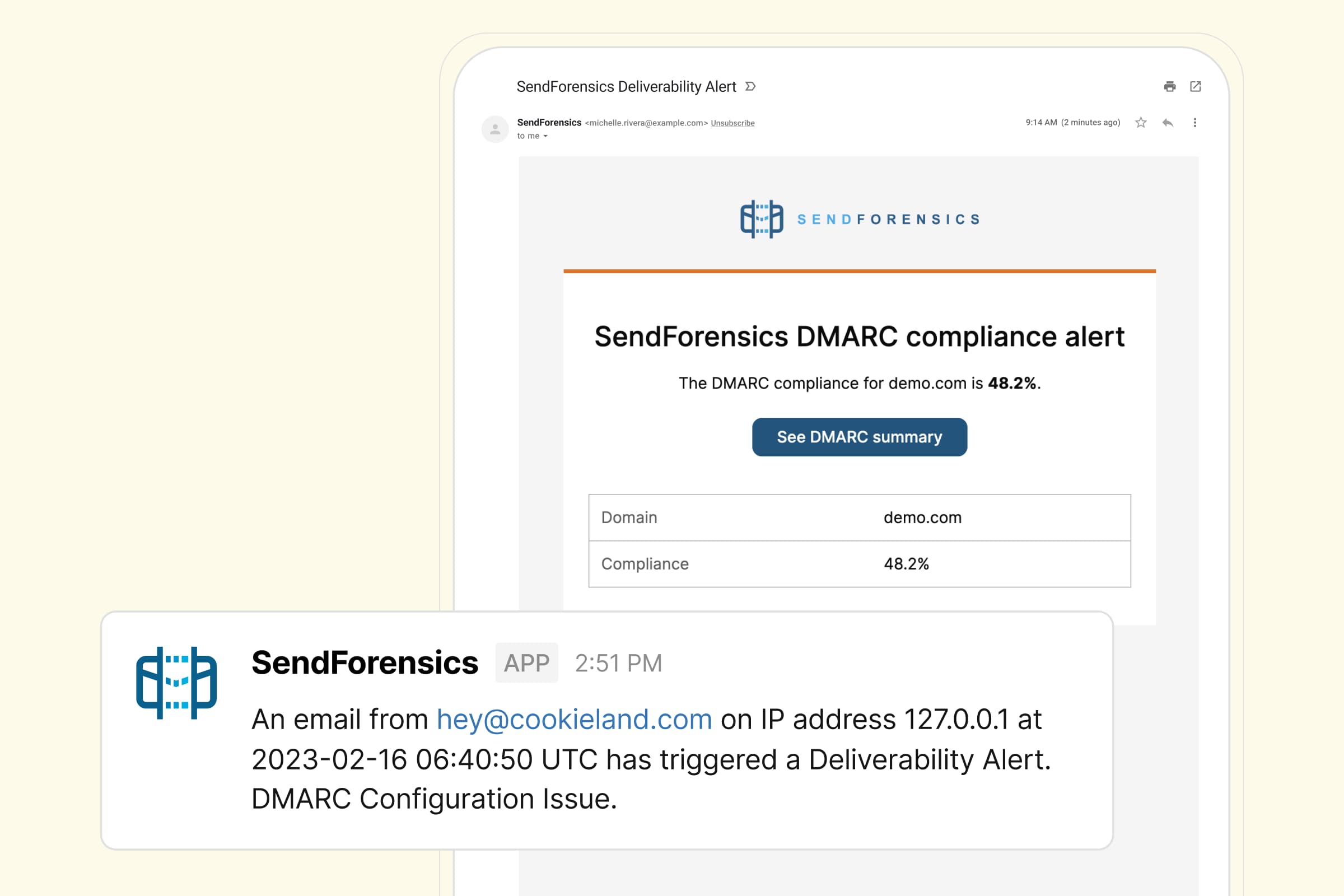Screen dimensions: 1344x896
Task: Click the APP badge next to SendForensics
Action: (526, 663)
